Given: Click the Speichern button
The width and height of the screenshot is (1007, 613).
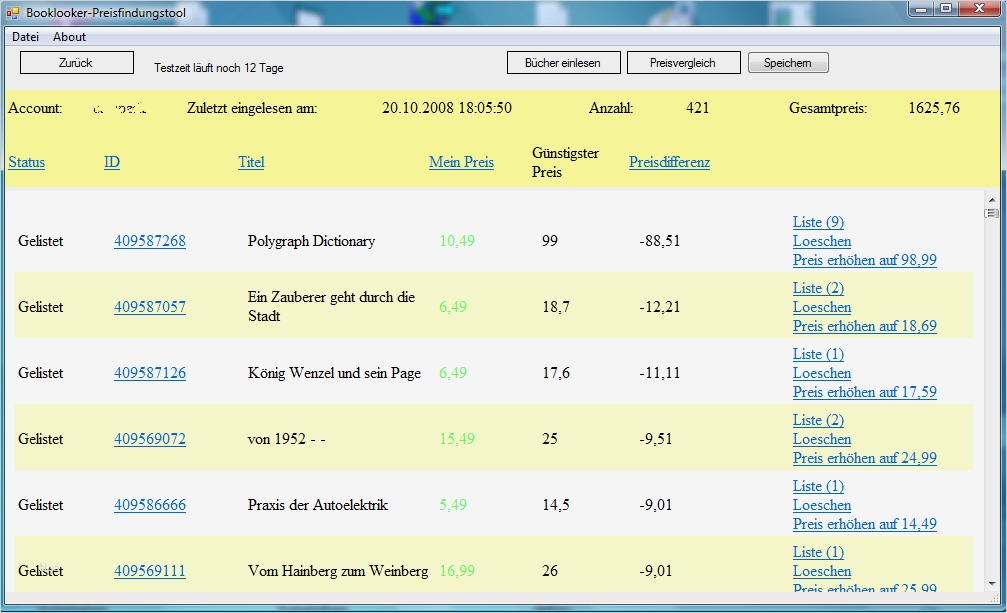Looking at the screenshot, I should tap(787, 63).
